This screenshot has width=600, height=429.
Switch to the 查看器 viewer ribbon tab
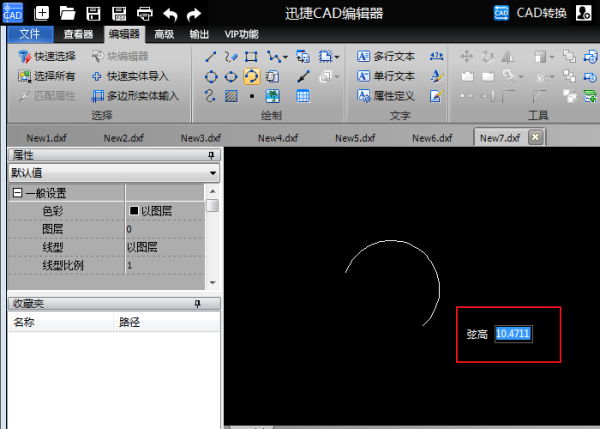coord(78,33)
